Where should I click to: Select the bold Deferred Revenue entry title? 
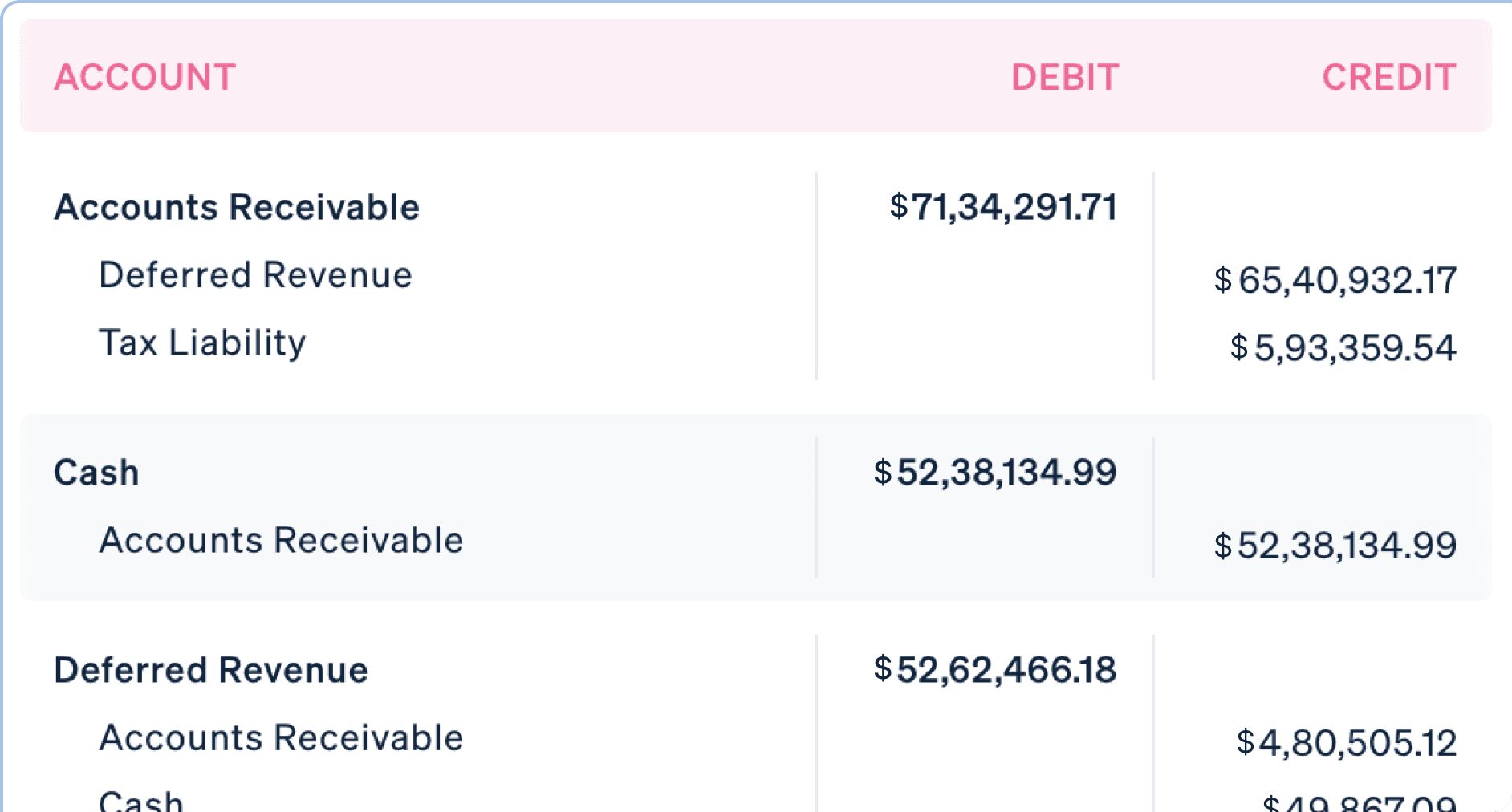click(x=211, y=670)
